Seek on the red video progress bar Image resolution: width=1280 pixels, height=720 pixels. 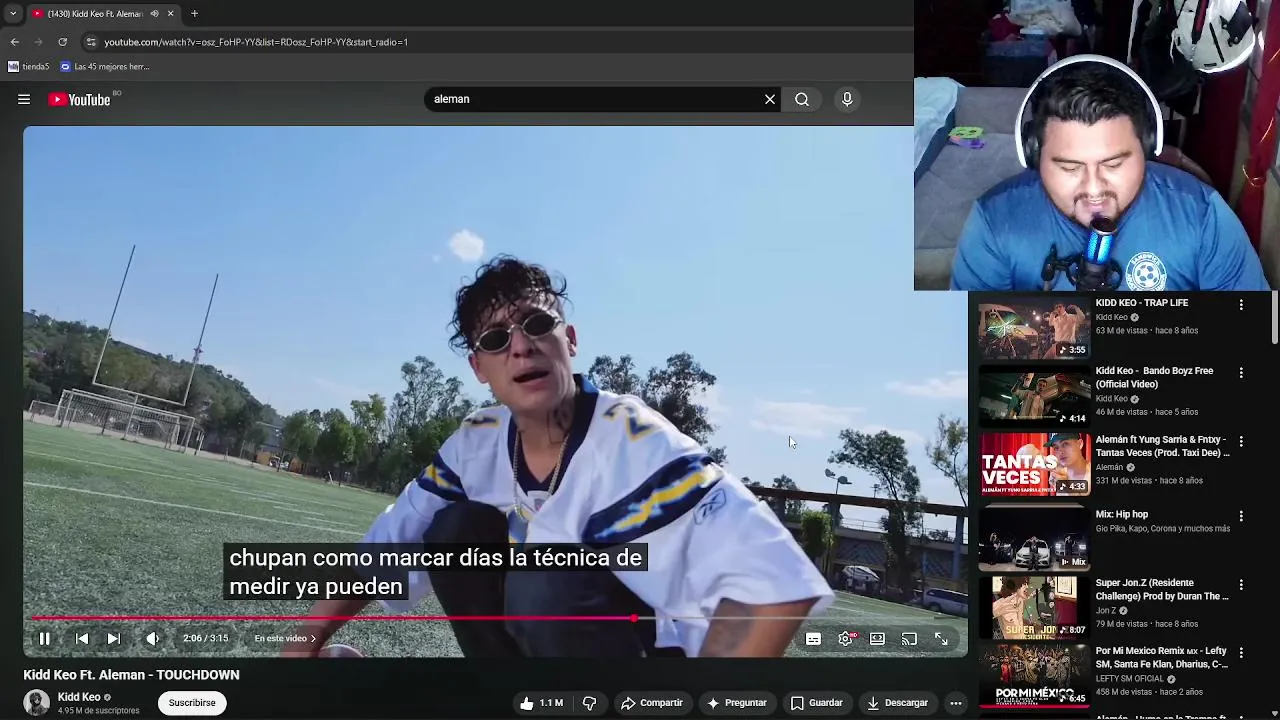click(496, 618)
